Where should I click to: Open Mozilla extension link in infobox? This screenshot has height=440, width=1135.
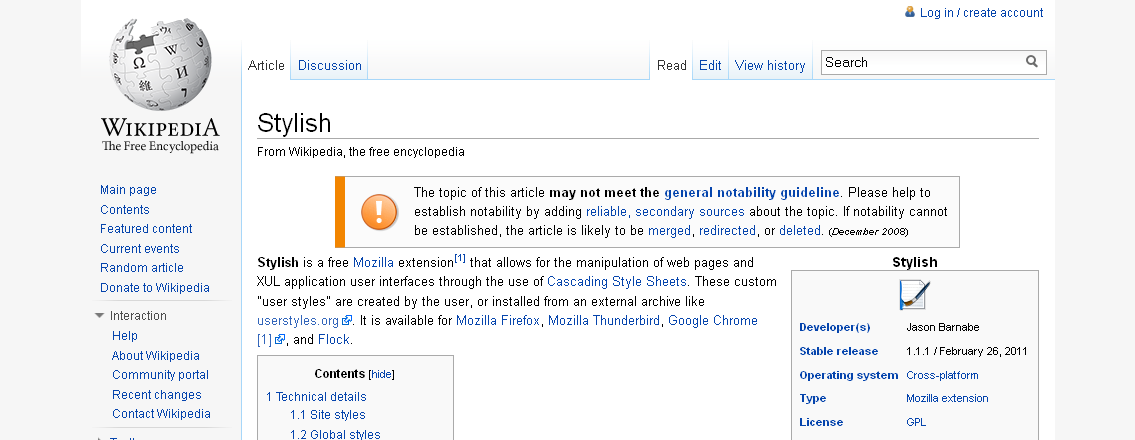[947, 398]
